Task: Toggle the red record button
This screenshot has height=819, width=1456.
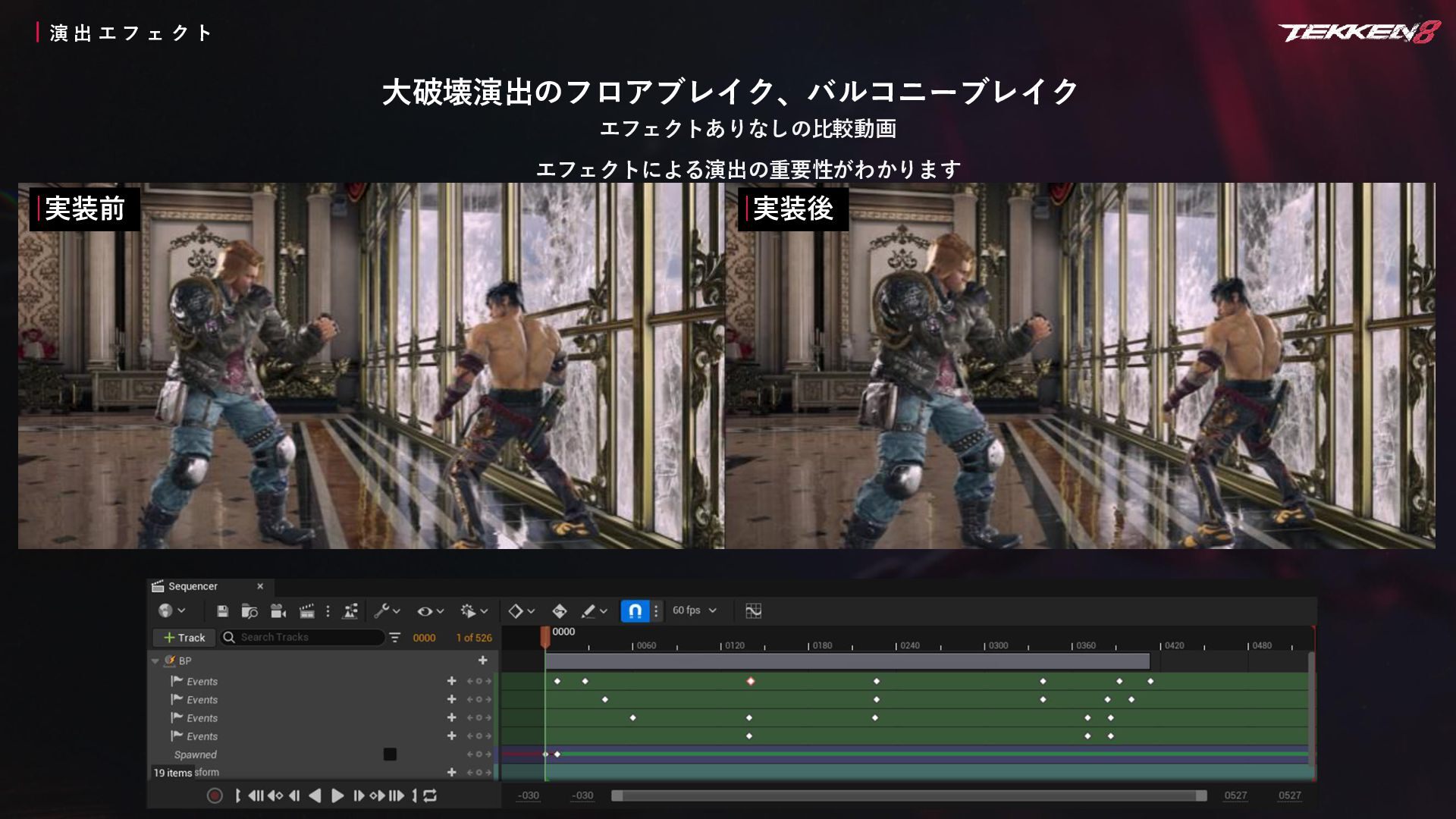Action: tap(215, 795)
